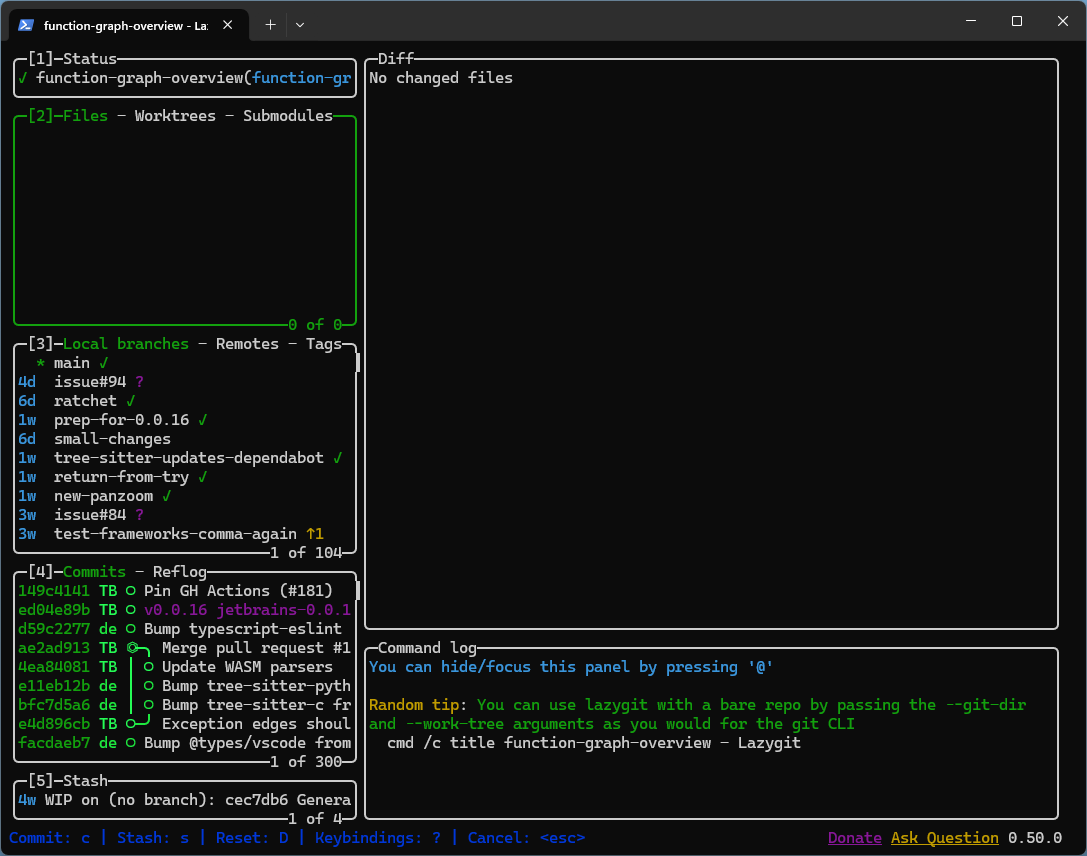The image size is (1087, 856).
Task: Select commit d59c2277 Bump typescript-eslint
Action: [186, 629]
